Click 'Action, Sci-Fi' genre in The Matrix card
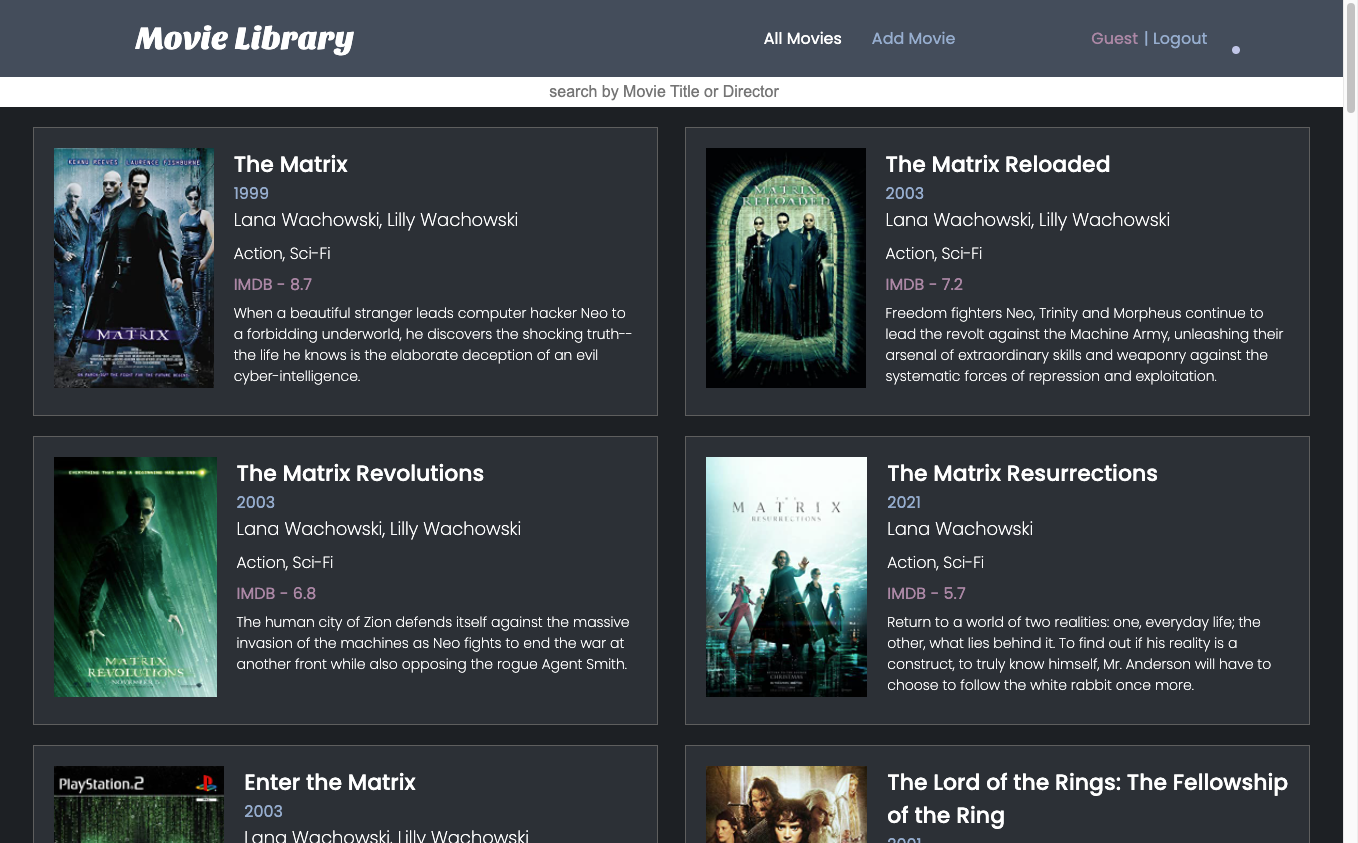 (282, 254)
